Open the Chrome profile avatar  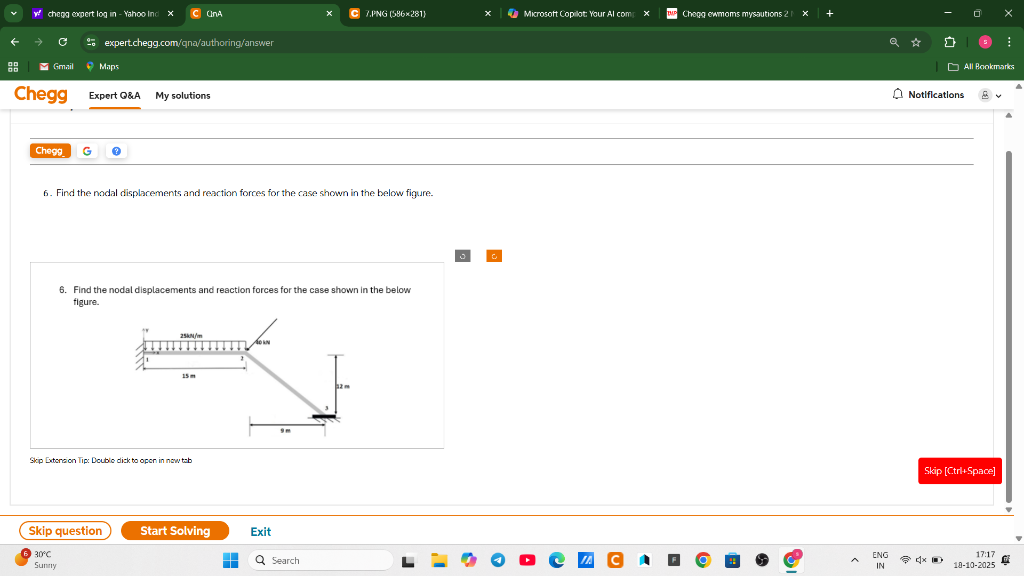click(985, 42)
